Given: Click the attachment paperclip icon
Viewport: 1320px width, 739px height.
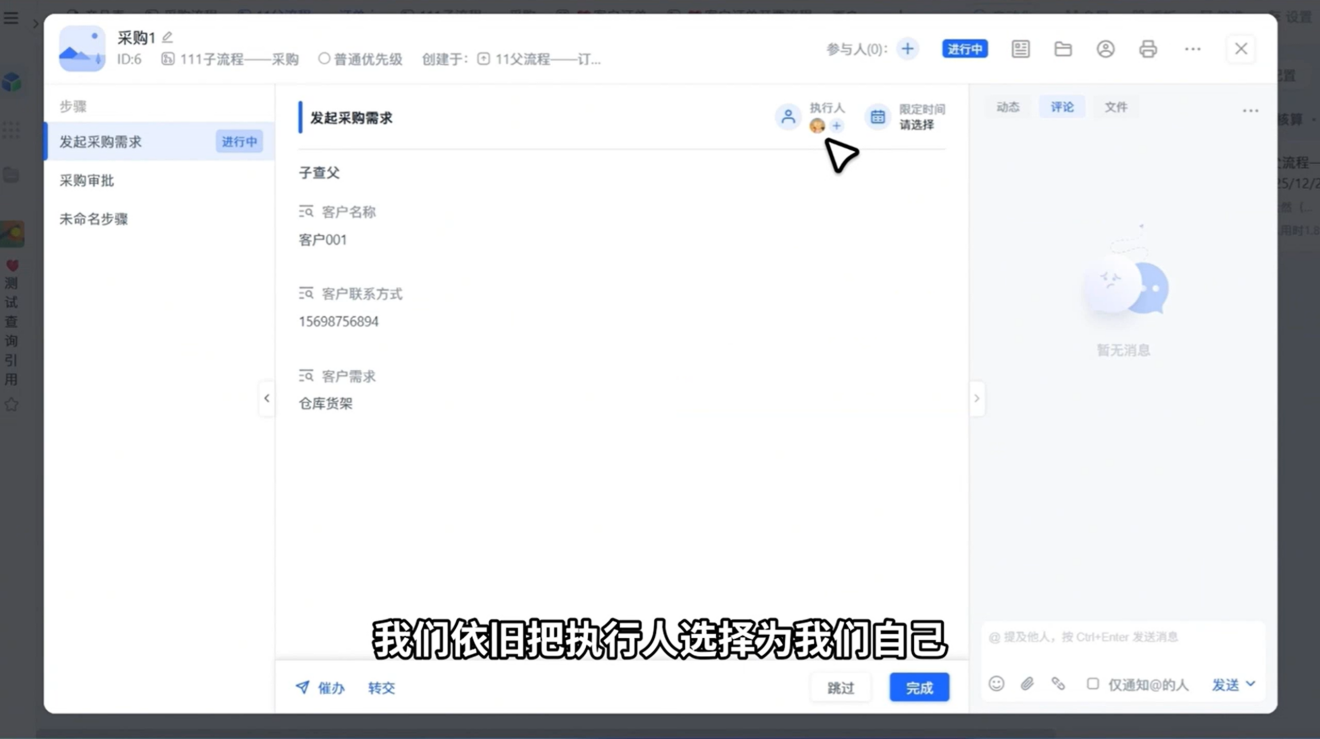Looking at the screenshot, I should click(x=1027, y=684).
